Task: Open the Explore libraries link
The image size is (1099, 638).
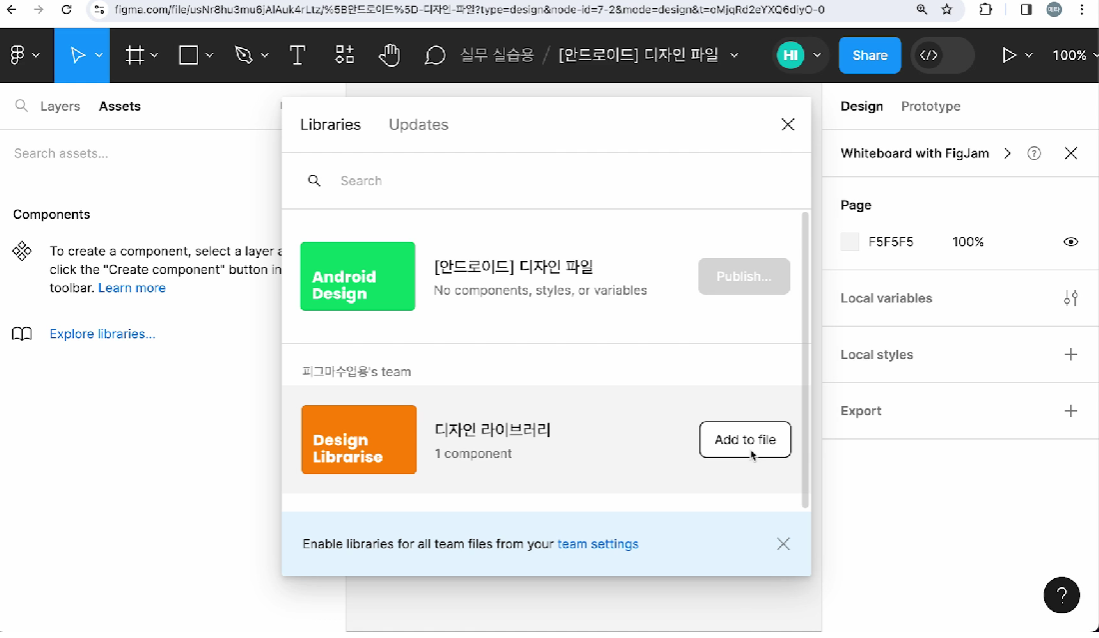Action: point(102,334)
